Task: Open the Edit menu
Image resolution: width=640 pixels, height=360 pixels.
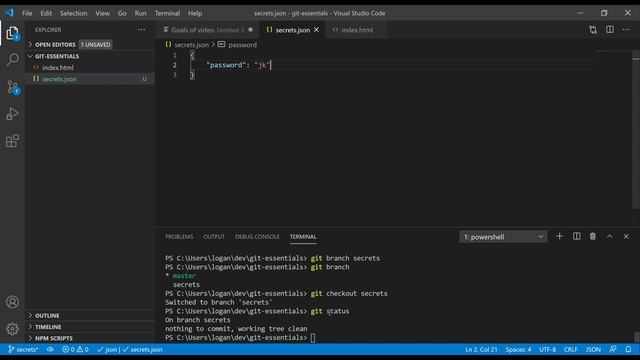Action: (x=46, y=13)
